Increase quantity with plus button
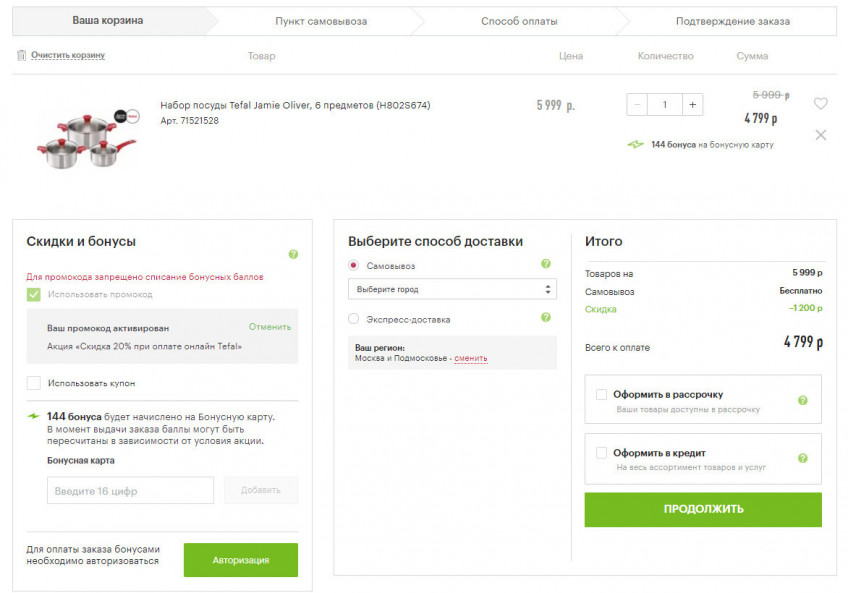This screenshot has height=593, width=848. [x=692, y=105]
